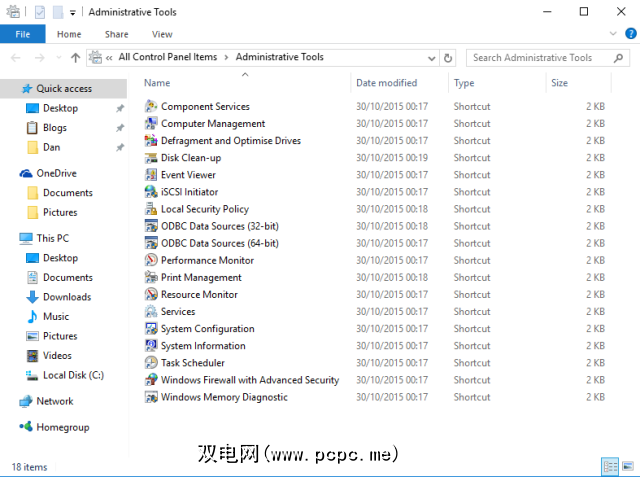Select the Performance Monitor icon
Screen dimensions: 640x477
[151, 260]
